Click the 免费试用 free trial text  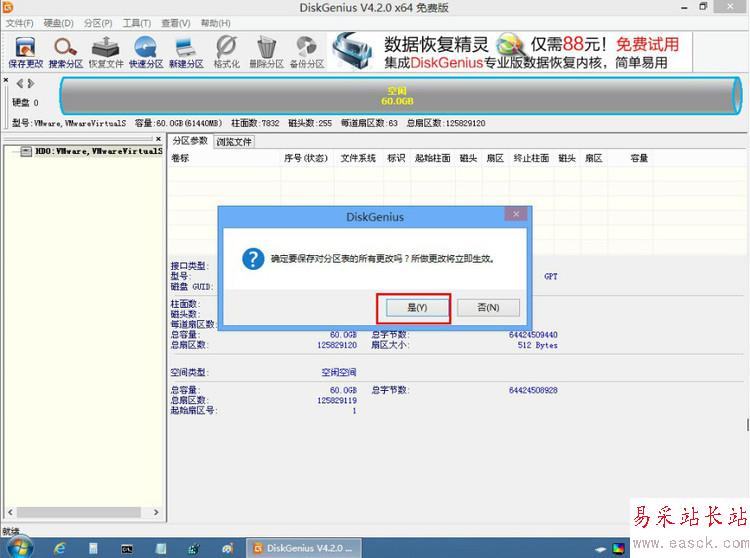point(647,44)
